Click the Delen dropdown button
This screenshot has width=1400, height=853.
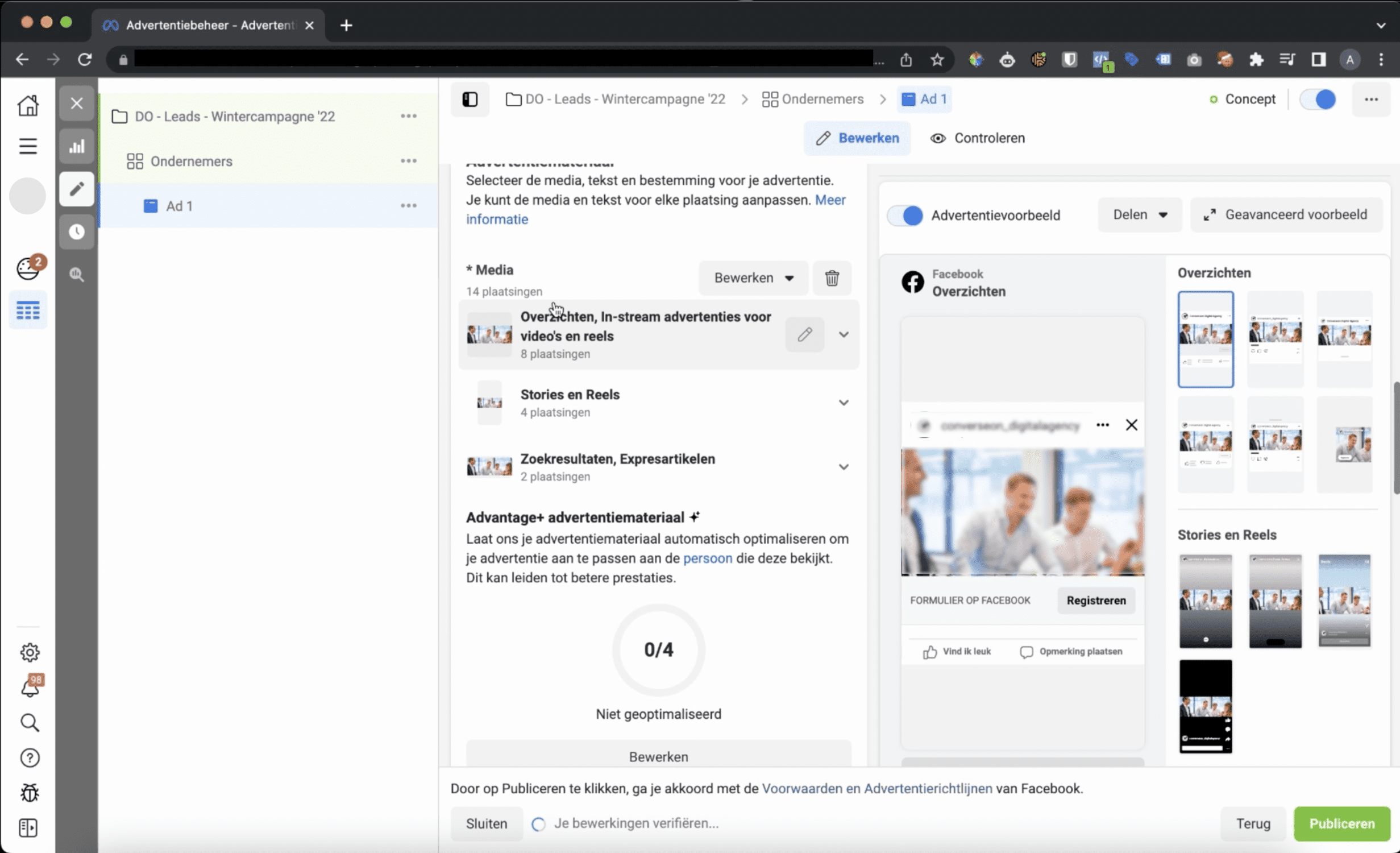pyautogui.click(x=1140, y=214)
